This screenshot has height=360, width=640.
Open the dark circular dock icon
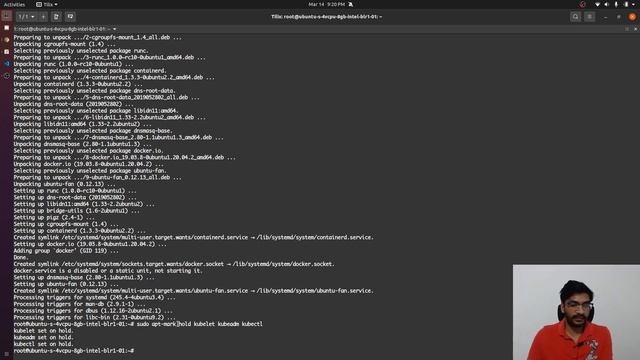[x=7, y=76]
